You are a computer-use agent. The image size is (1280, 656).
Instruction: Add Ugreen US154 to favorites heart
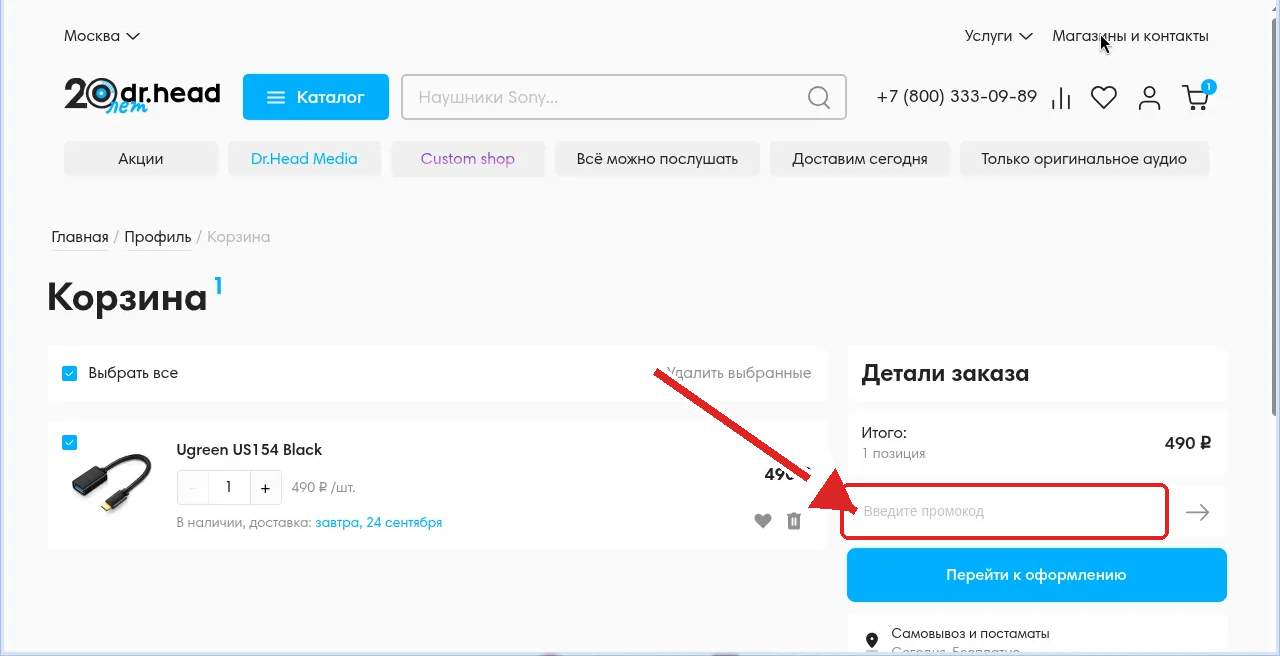(x=763, y=521)
